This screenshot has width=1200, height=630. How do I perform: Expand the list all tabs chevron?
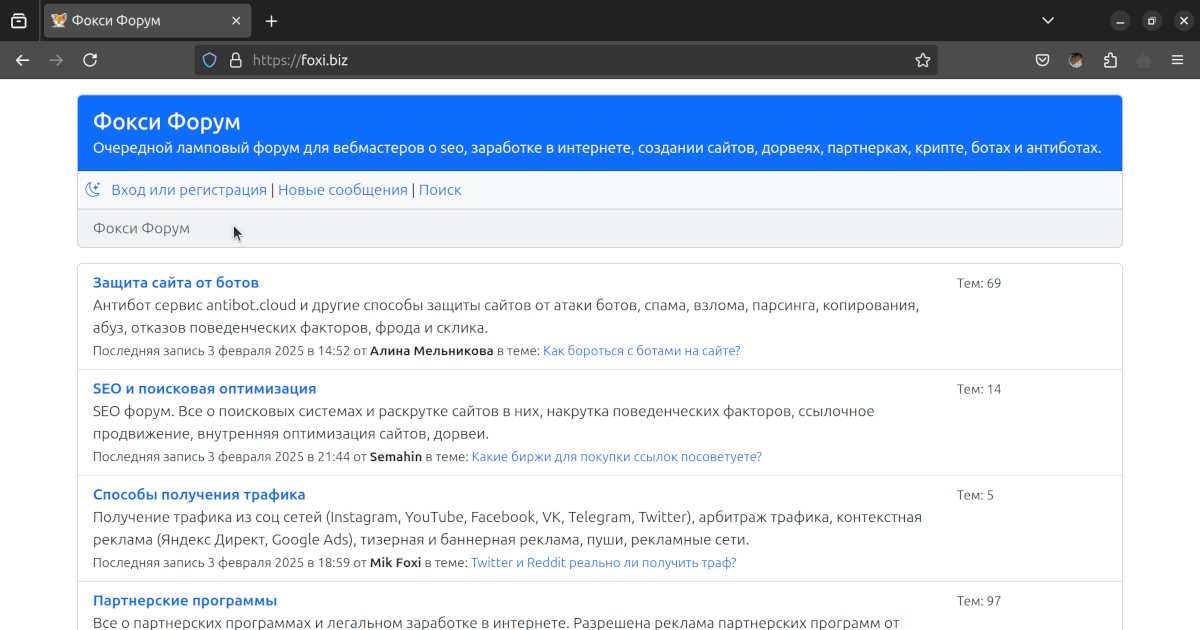coord(1048,21)
